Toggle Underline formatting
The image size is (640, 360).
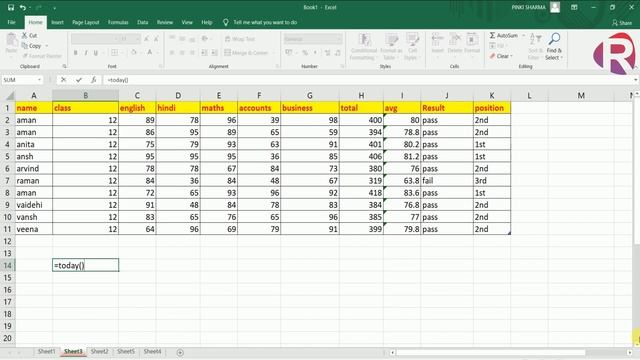click(x=96, y=53)
